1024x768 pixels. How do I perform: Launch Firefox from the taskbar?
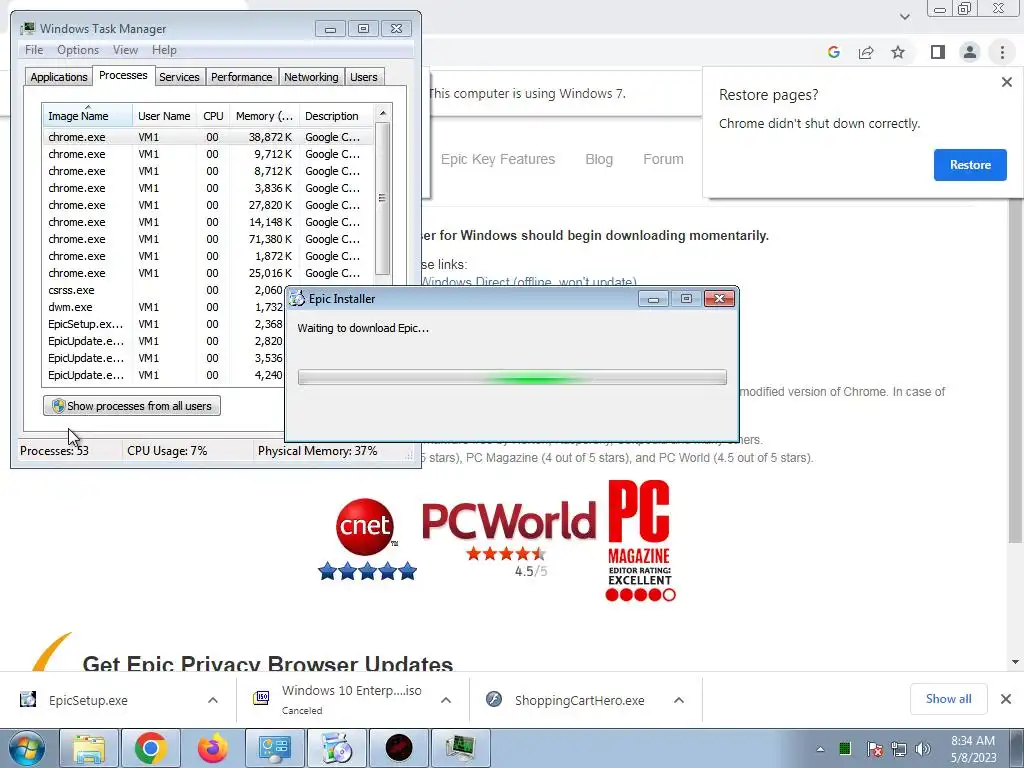click(213, 748)
